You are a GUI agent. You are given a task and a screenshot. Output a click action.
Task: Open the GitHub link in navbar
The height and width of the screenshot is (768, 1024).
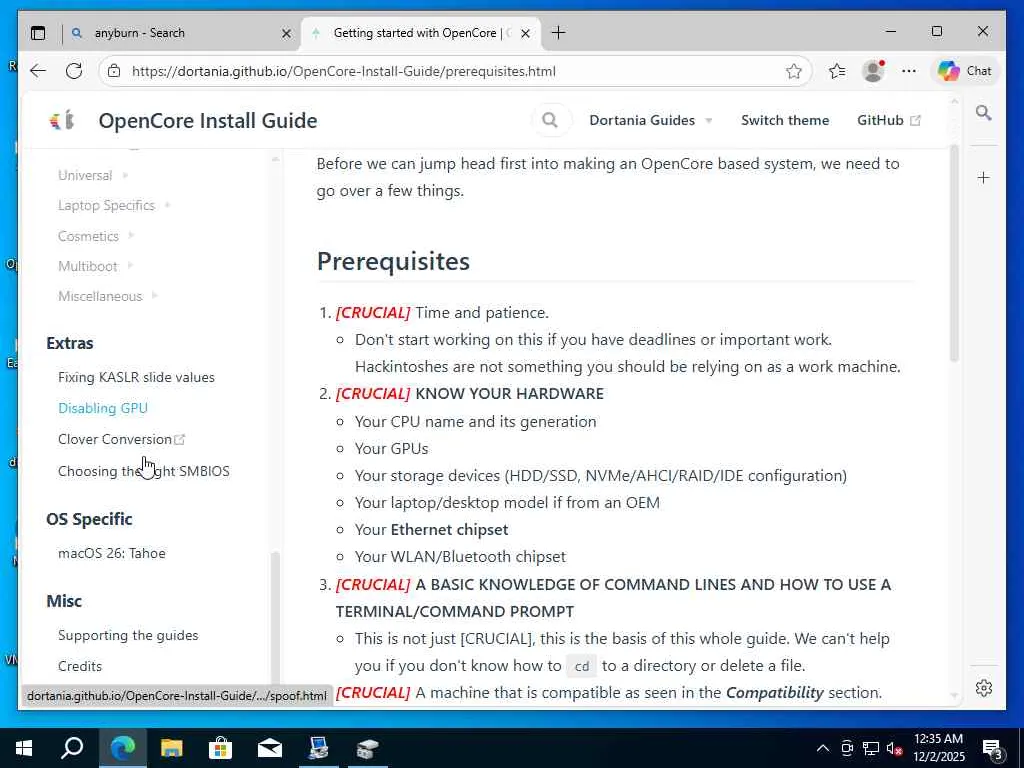[x=889, y=120]
